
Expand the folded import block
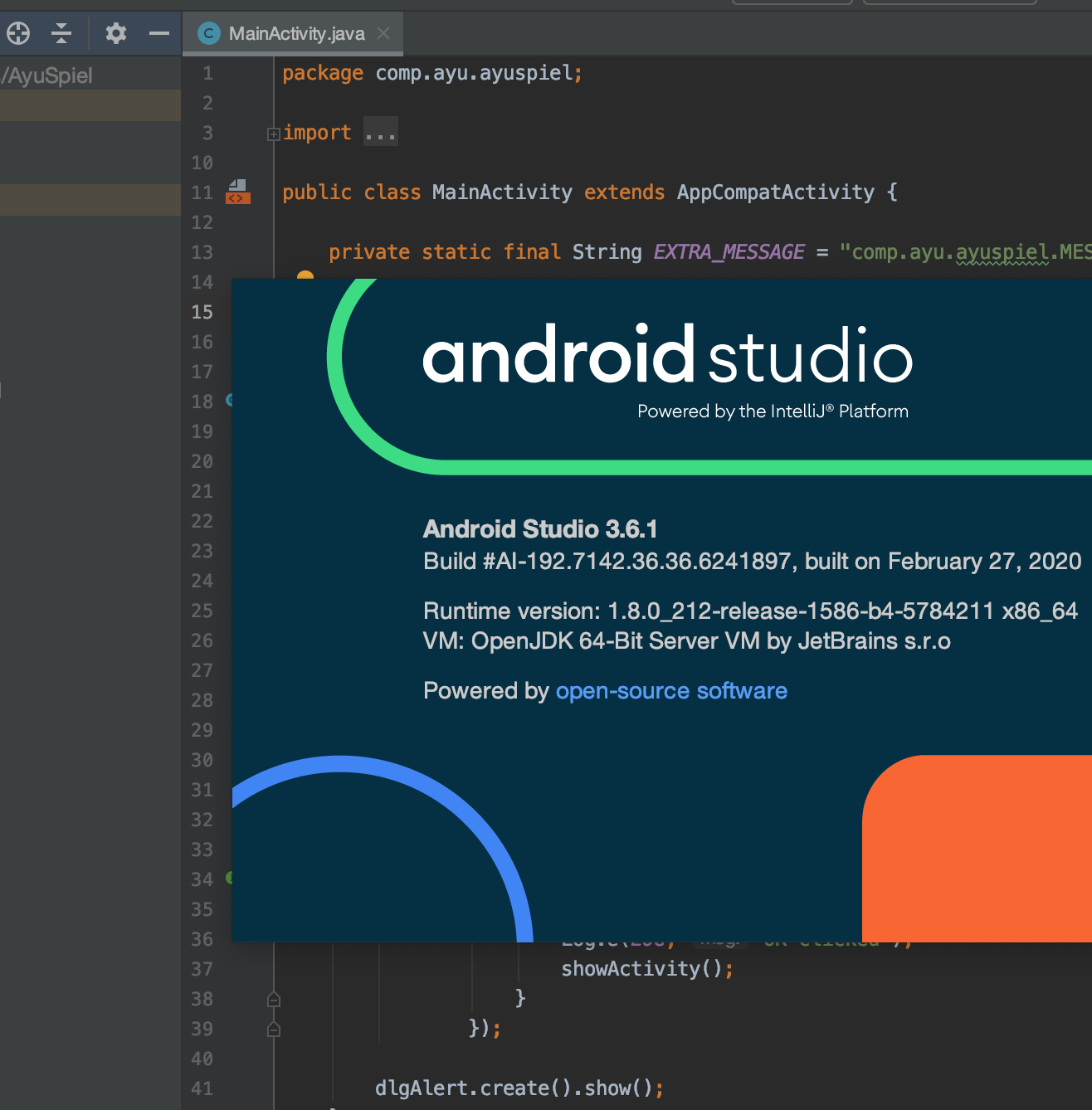[273, 134]
